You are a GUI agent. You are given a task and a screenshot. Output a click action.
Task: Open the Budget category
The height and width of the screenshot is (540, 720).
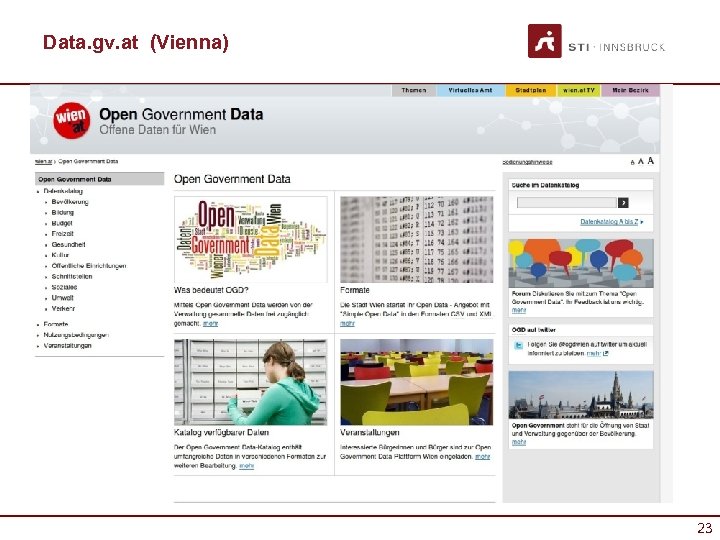62,223
